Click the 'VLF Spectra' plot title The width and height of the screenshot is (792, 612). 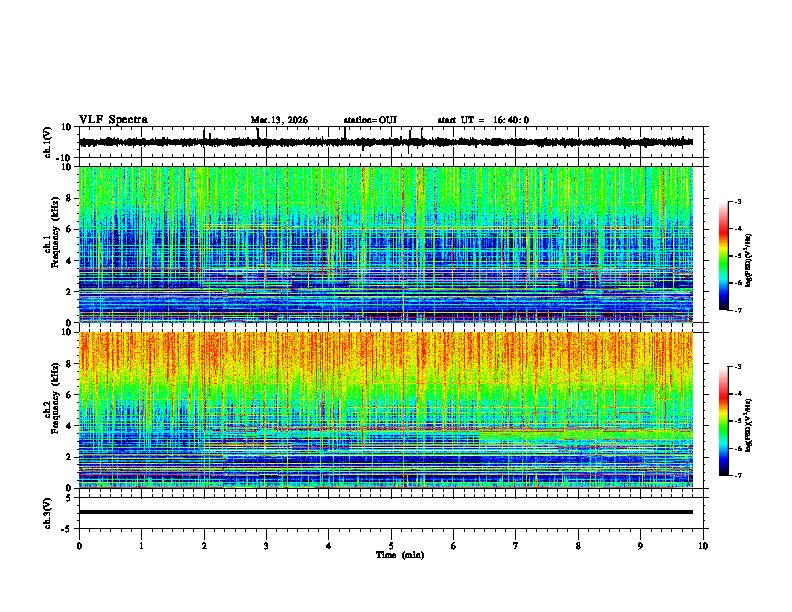pyautogui.click(x=113, y=120)
